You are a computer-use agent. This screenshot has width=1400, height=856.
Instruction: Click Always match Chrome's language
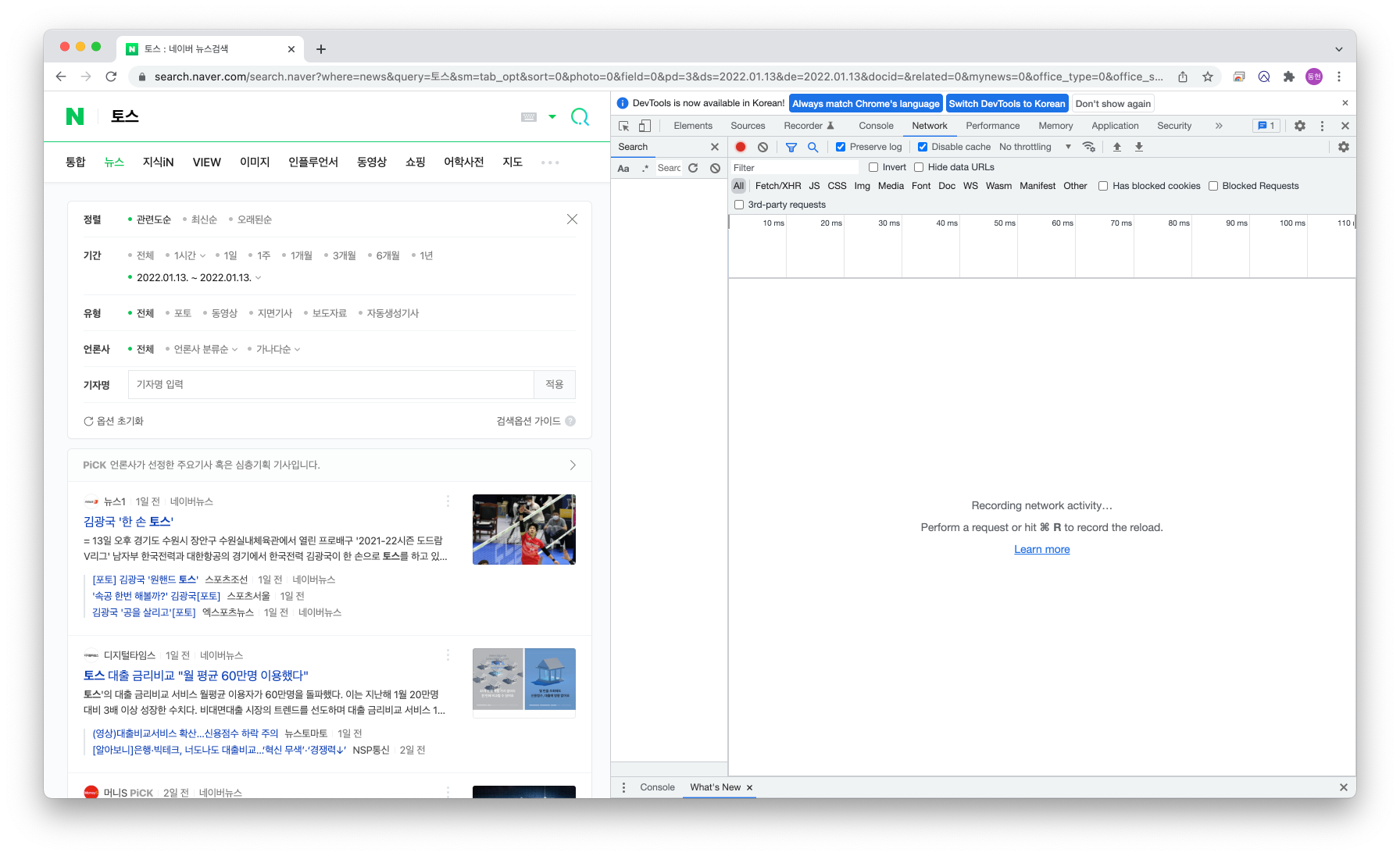tap(866, 104)
